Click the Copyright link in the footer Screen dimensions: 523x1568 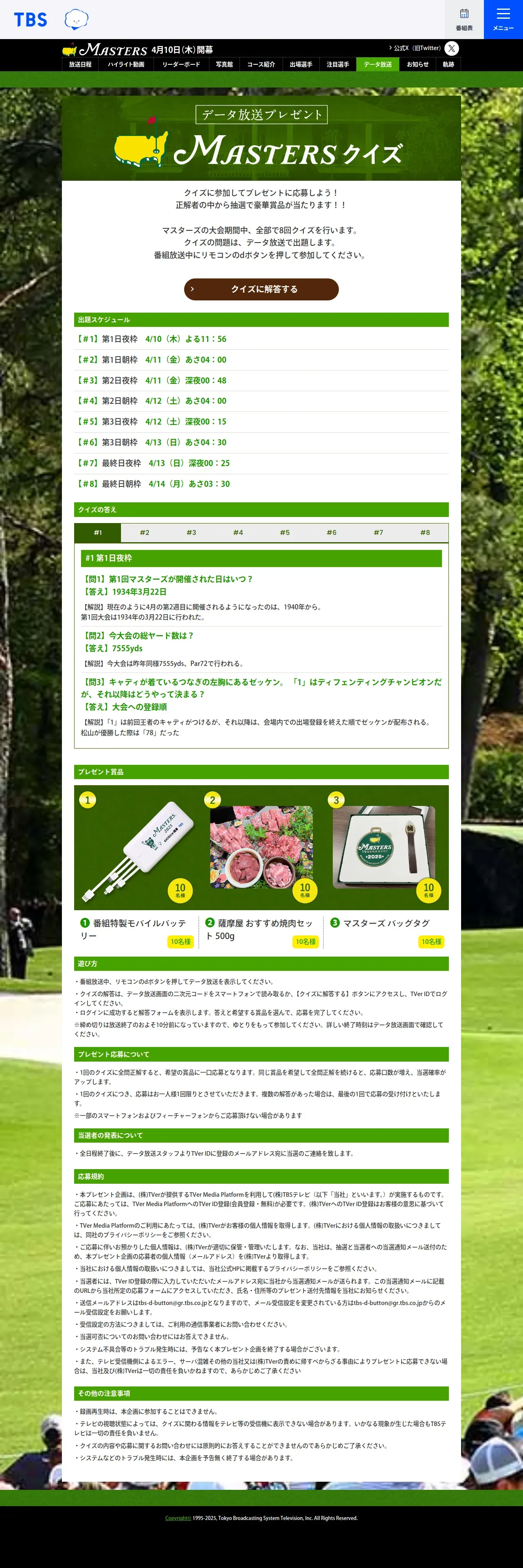click(178, 1518)
